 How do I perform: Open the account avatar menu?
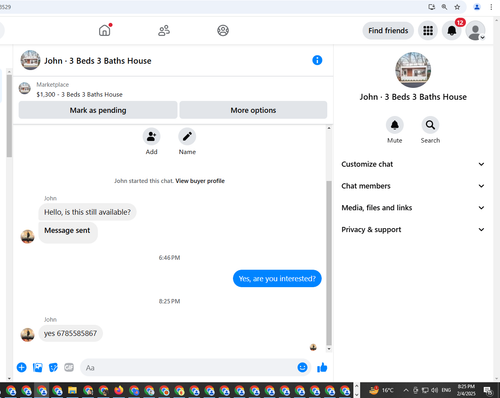pyautogui.click(x=476, y=31)
